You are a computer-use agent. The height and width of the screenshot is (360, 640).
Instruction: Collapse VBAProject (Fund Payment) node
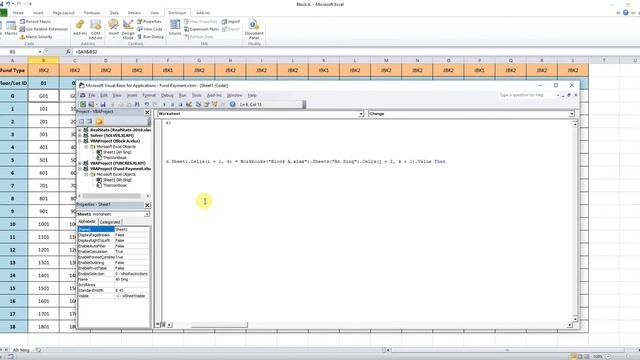pos(80,169)
